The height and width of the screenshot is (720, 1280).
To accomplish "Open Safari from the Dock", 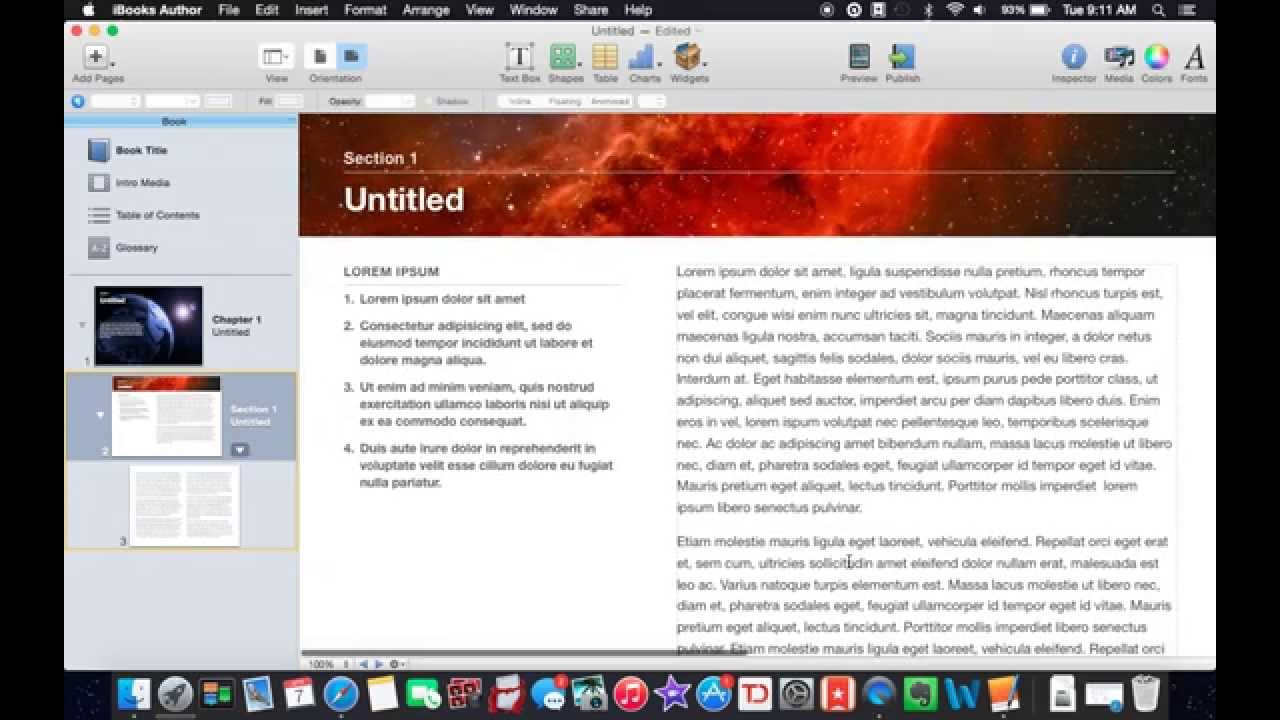I will pos(341,694).
